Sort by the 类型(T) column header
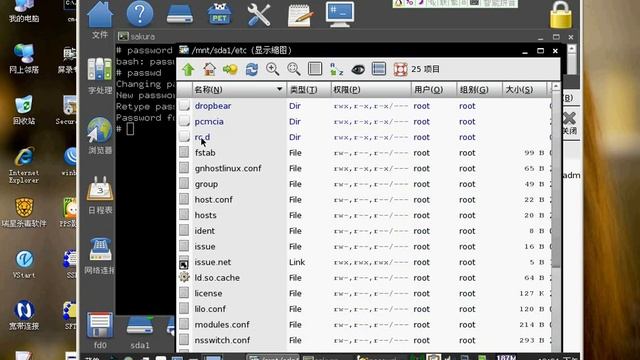640x360 pixels. click(x=309, y=89)
